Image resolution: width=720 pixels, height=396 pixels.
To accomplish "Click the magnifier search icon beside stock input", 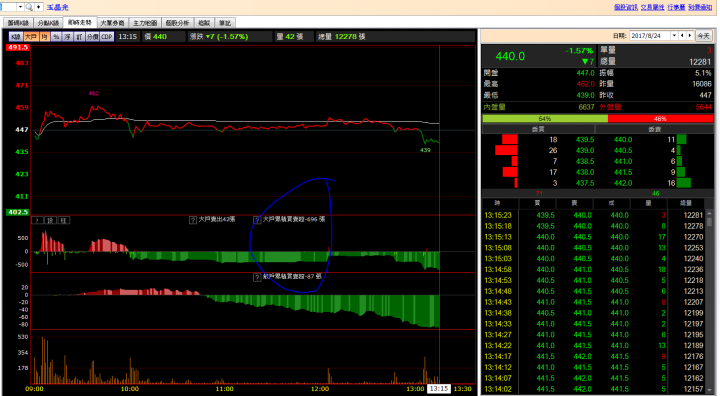I will point(29,7).
